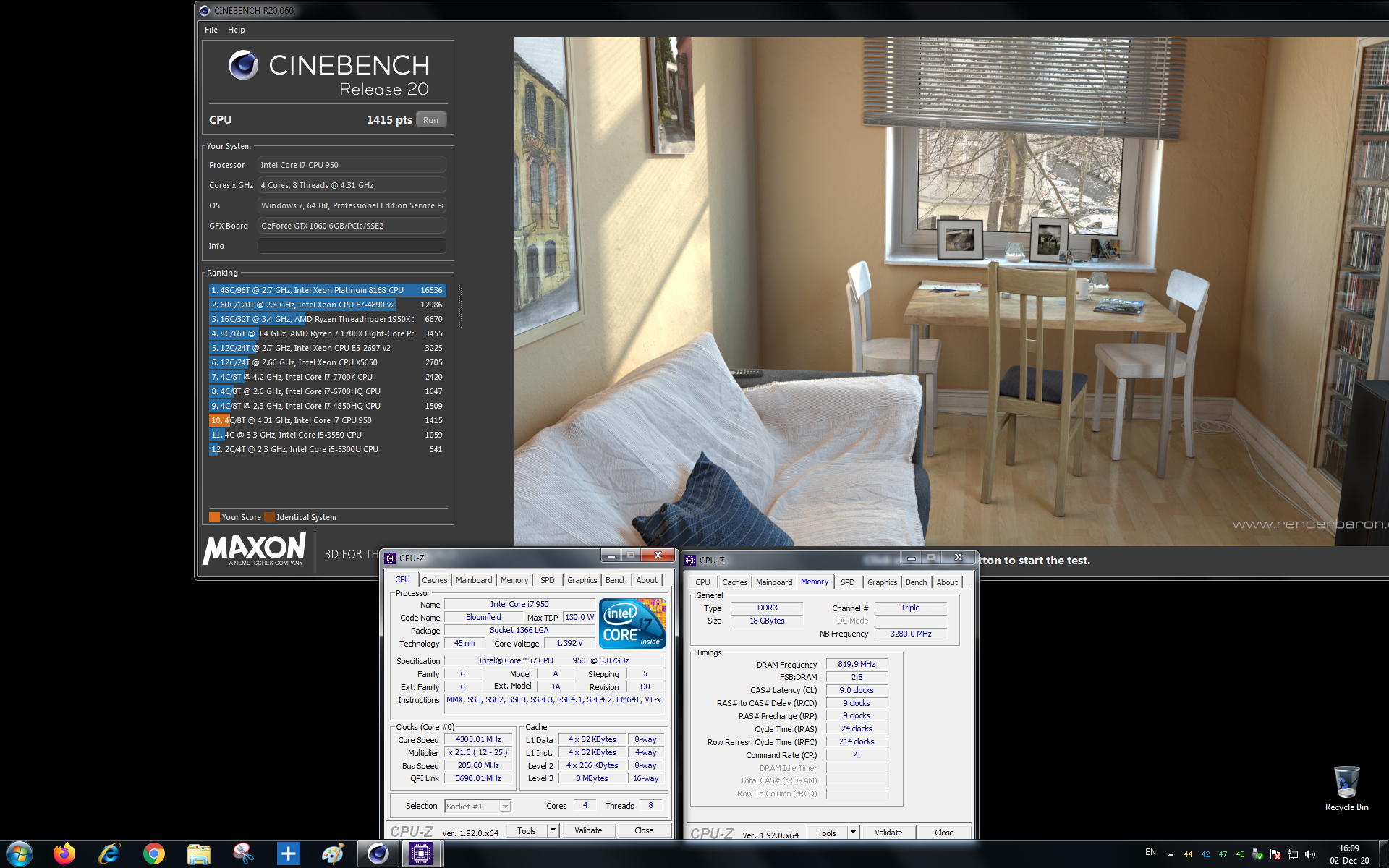Click the Cinebench title bar logo icon
The image size is (1389, 868).
coord(205,10)
